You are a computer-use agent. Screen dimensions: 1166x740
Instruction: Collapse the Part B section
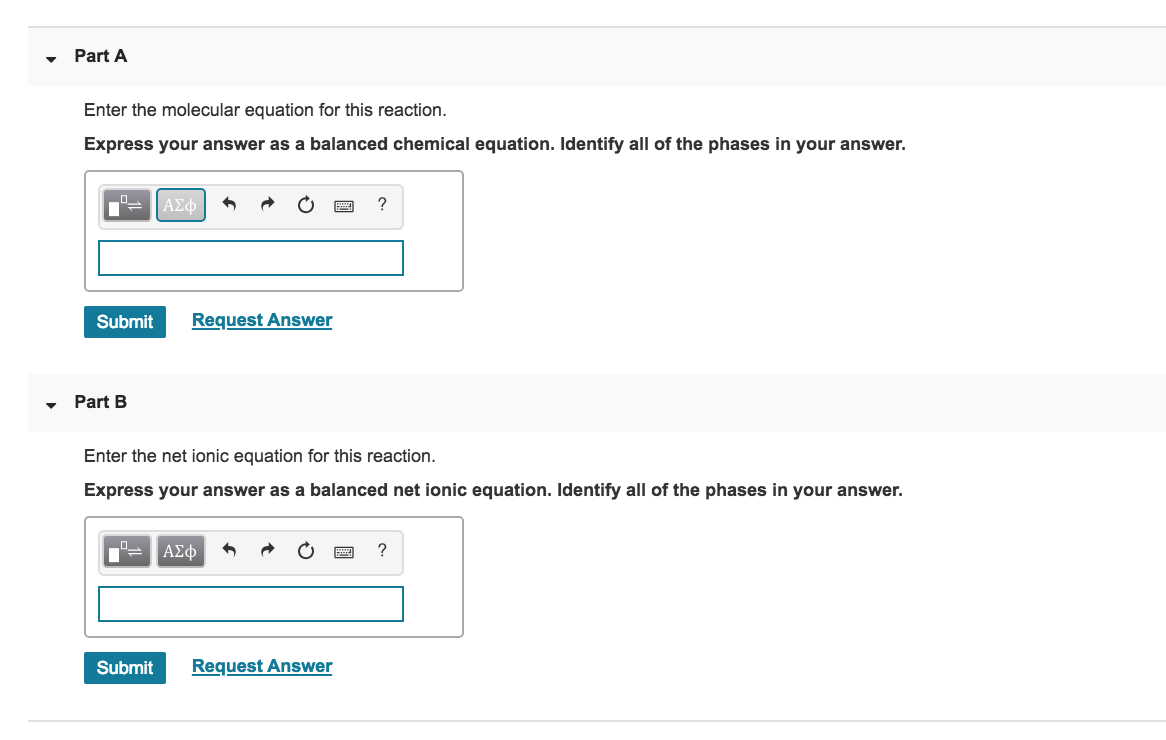(51, 405)
